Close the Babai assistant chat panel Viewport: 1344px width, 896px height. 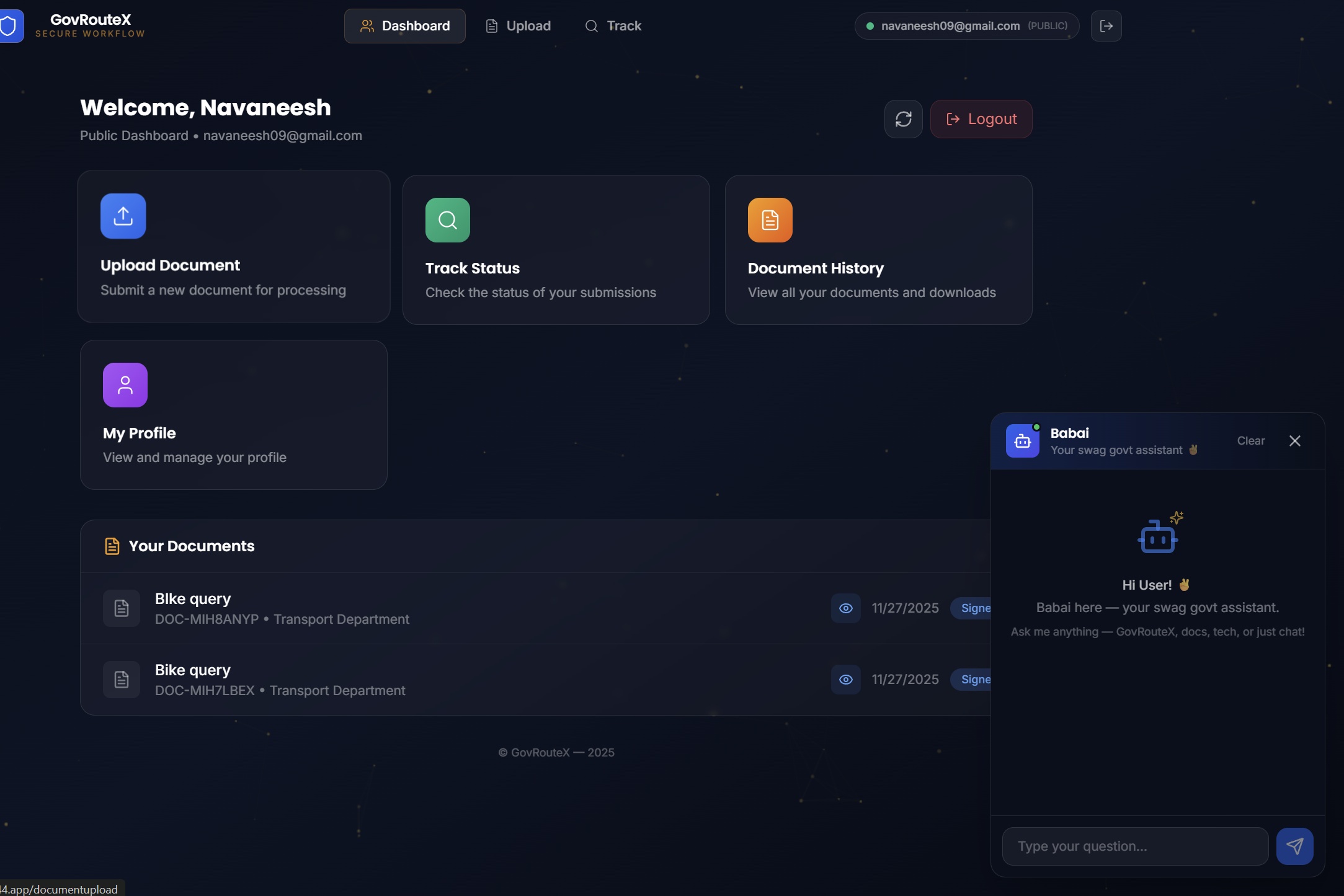(1294, 441)
